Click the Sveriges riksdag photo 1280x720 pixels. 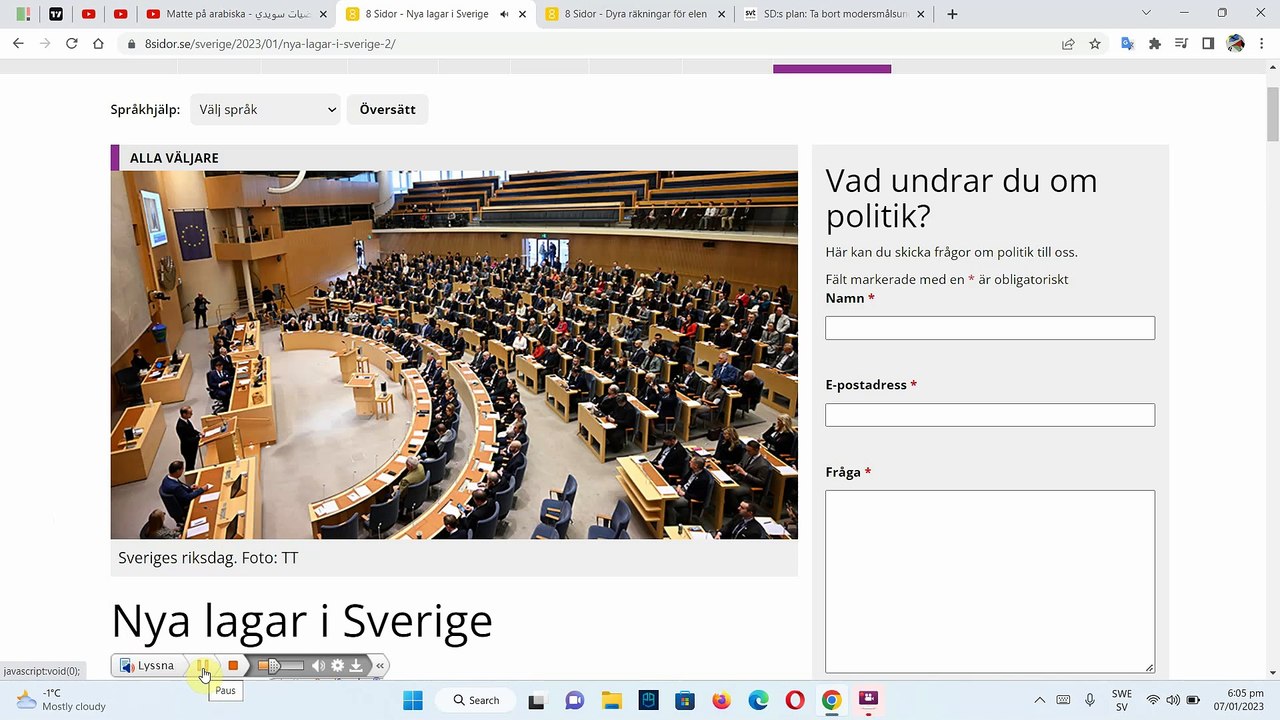coord(454,355)
